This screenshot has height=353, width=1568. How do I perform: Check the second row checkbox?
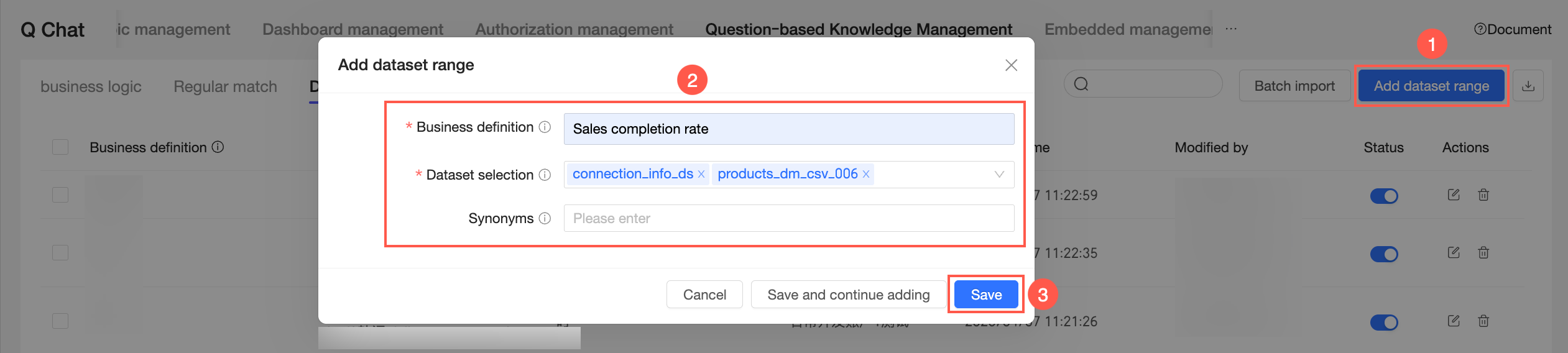(x=60, y=252)
